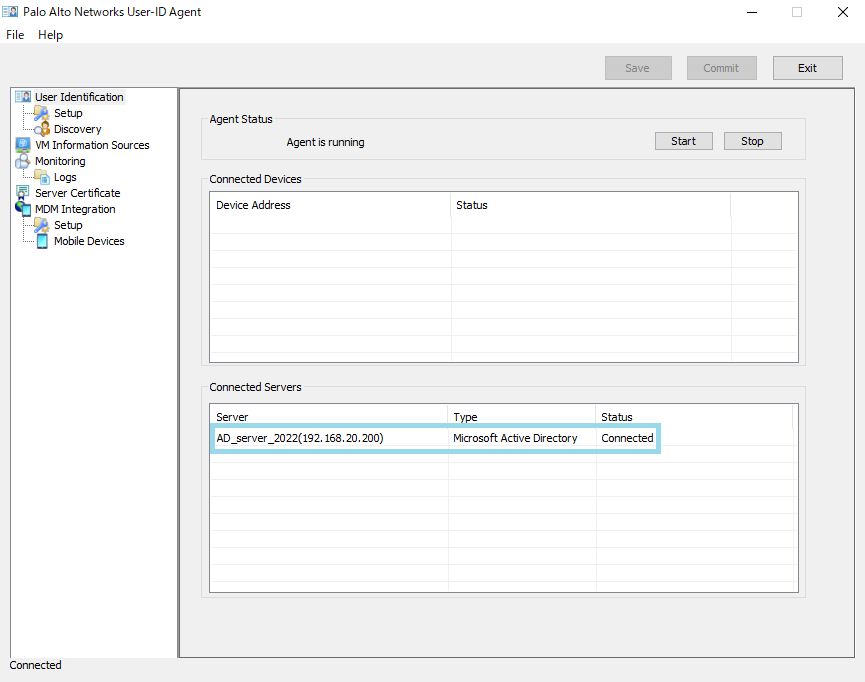
Task: Click the VM Information Sources monitor icon
Action: click(23, 145)
